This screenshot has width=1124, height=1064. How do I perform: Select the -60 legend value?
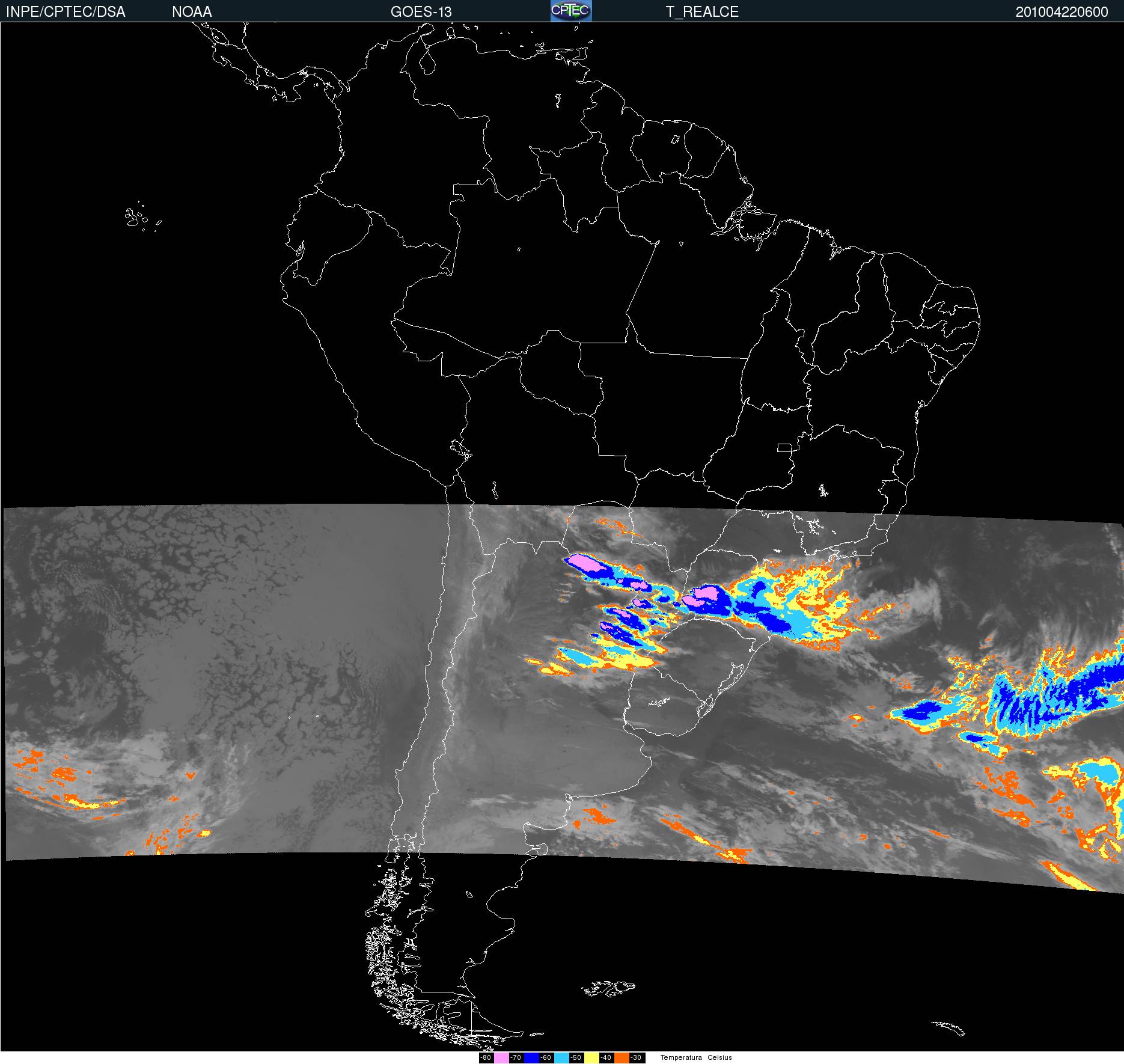coord(546,1058)
